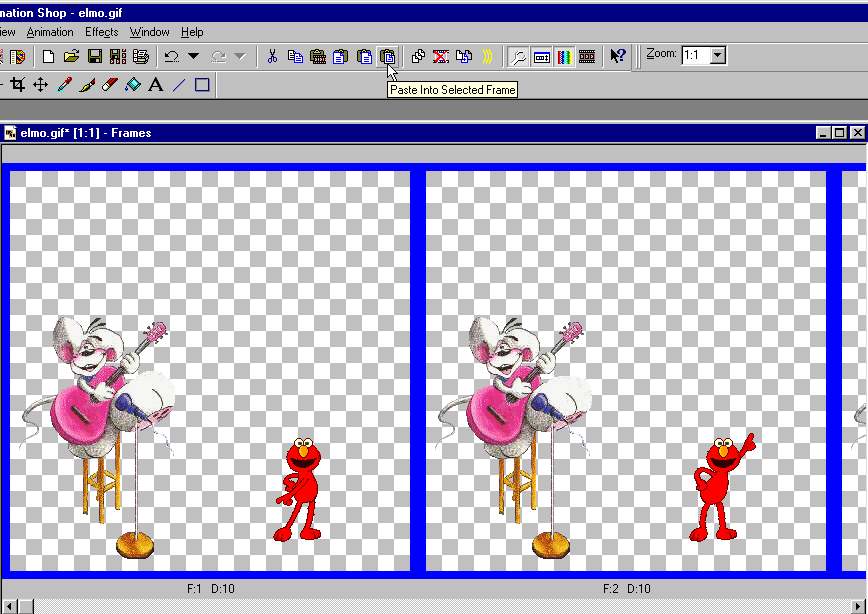Select the Flood Fill bucket tool

[x=133, y=85]
